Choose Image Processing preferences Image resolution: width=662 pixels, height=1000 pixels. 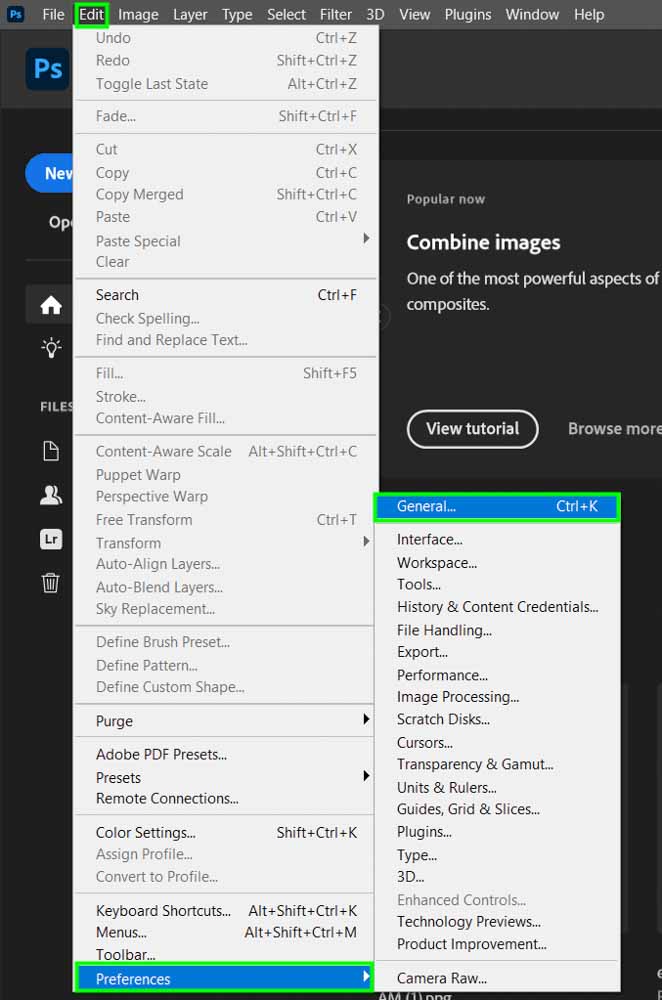(497, 697)
